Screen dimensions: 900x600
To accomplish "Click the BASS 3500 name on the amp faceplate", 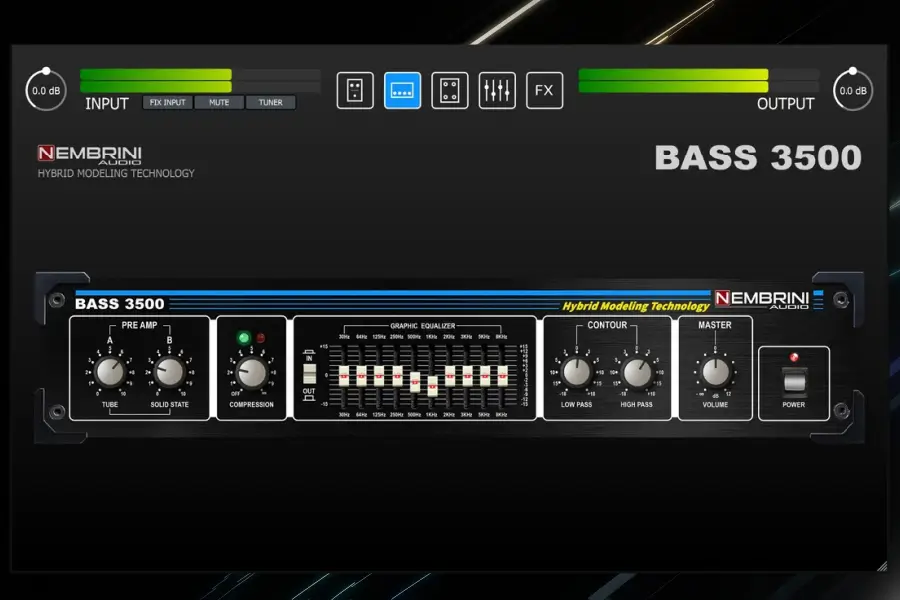I will coord(119,304).
